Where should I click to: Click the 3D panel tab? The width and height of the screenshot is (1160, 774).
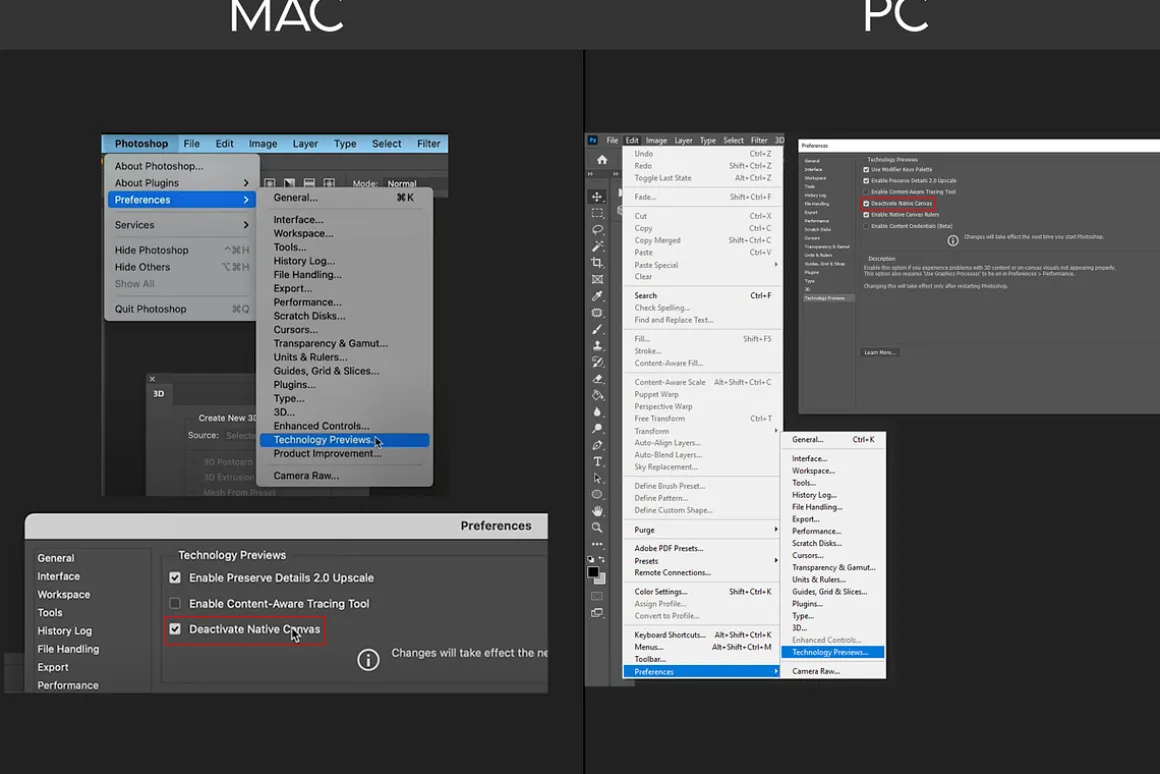pos(158,394)
